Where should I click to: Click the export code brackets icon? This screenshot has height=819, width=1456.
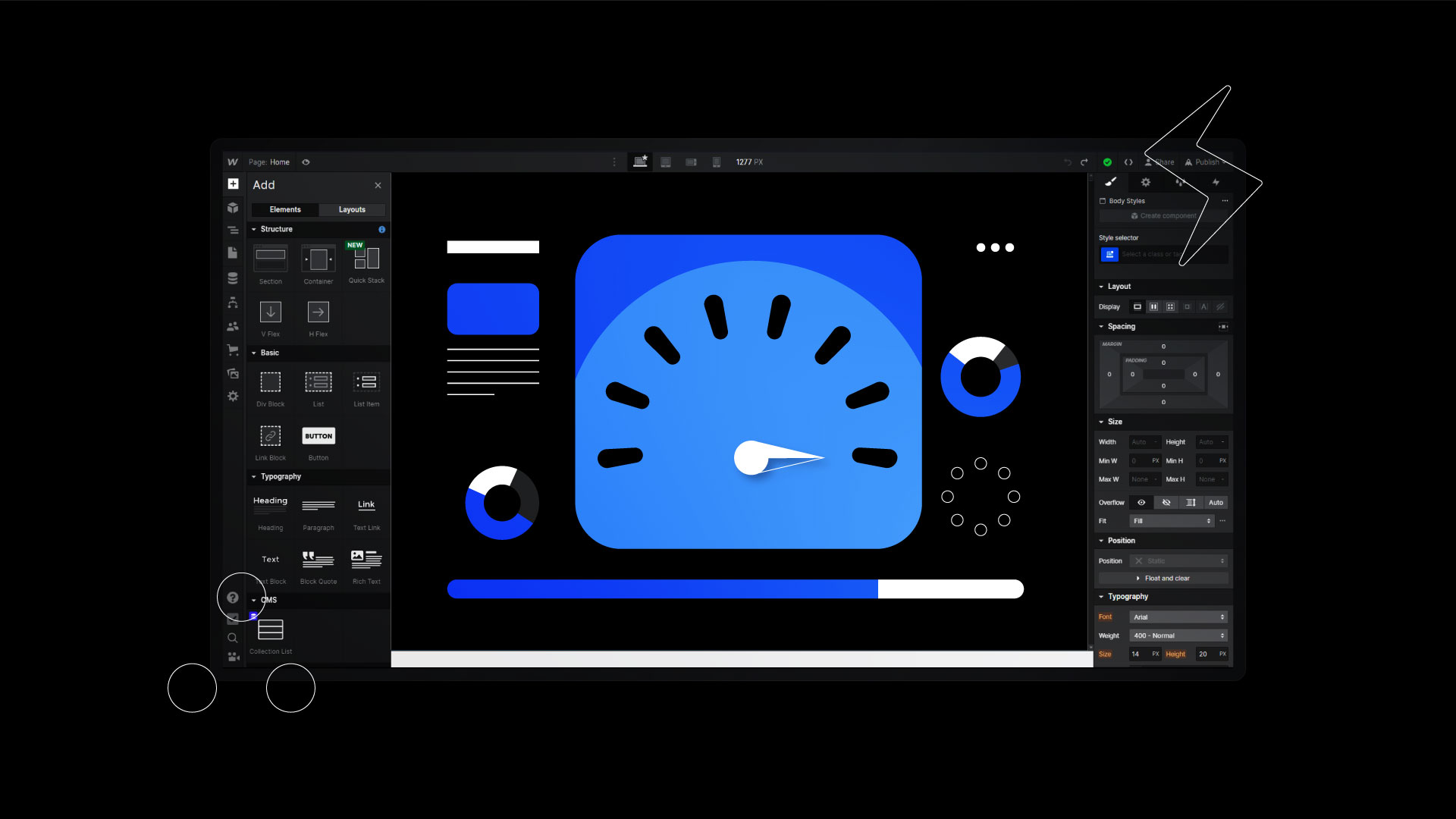coord(1128,162)
